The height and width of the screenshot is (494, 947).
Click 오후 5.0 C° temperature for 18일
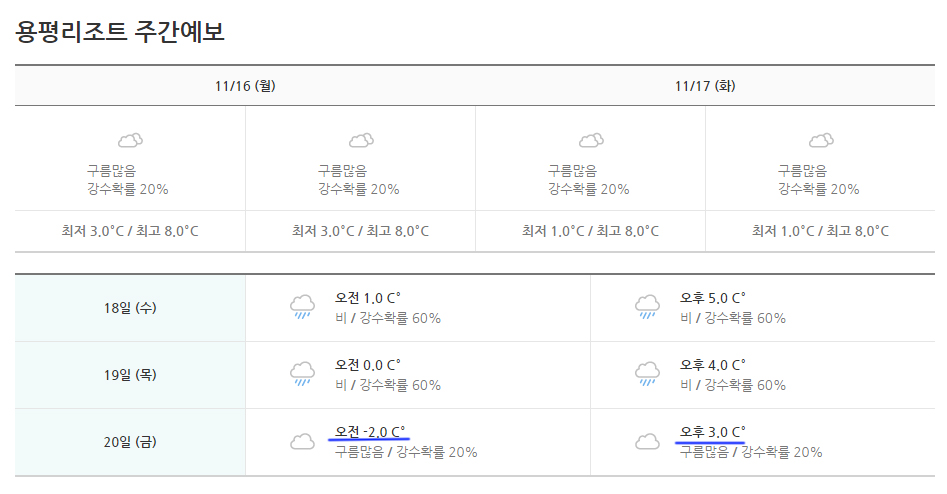point(712,298)
